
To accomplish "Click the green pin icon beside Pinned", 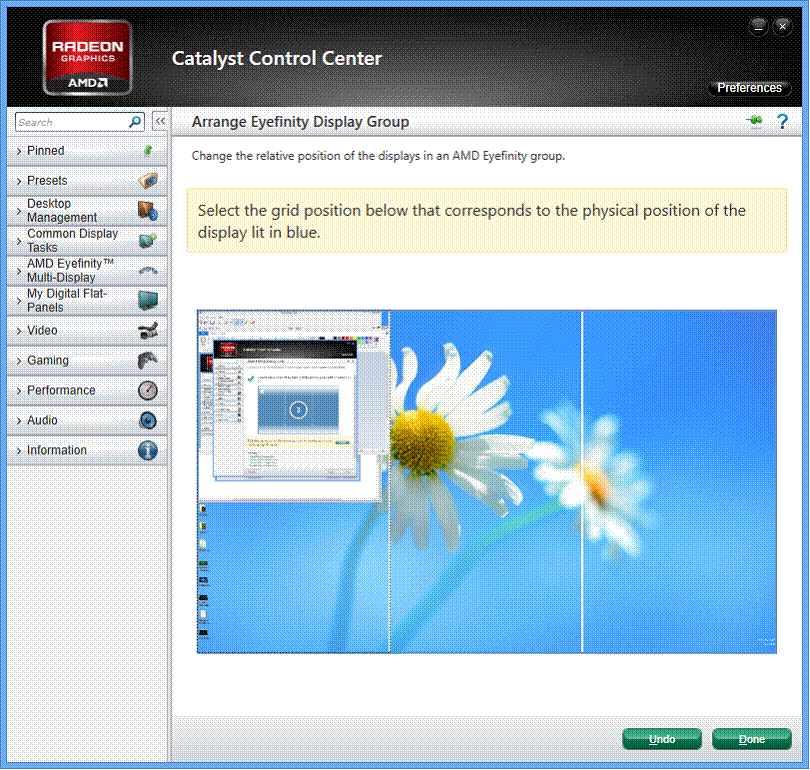I will (x=148, y=150).
